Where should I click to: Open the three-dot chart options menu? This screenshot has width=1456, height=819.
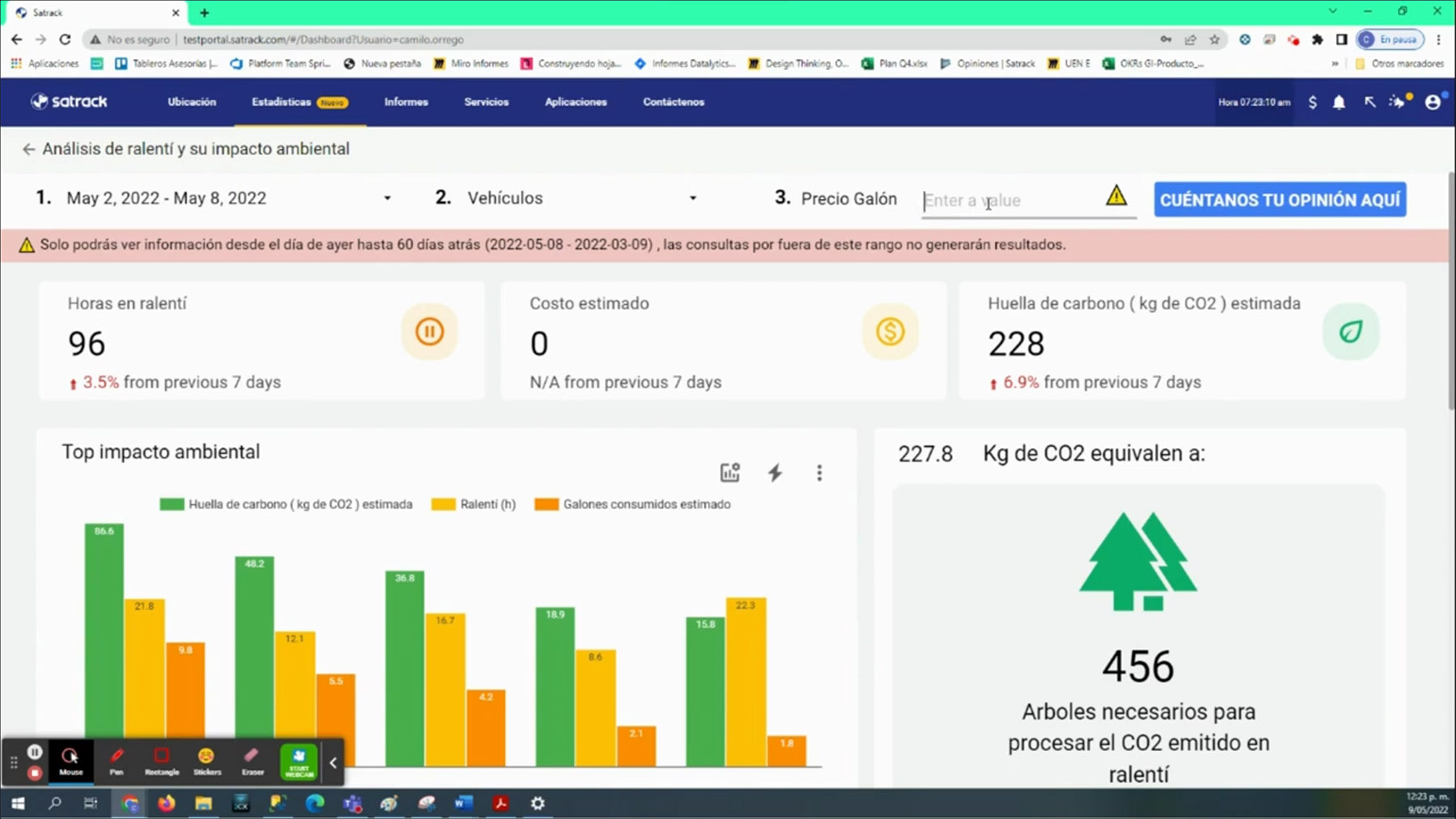[819, 473]
